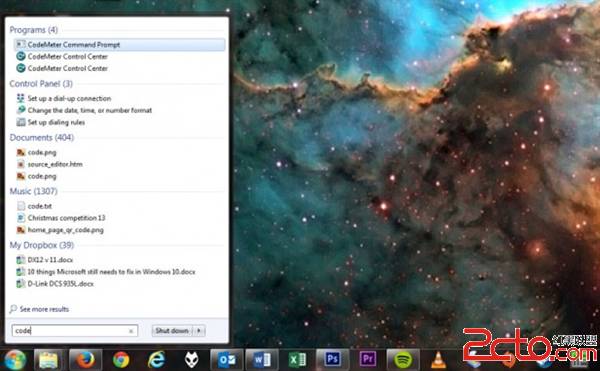Open CodeMeter Command Prompt from Programs results
The image size is (600, 371).
tap(119, 45)
